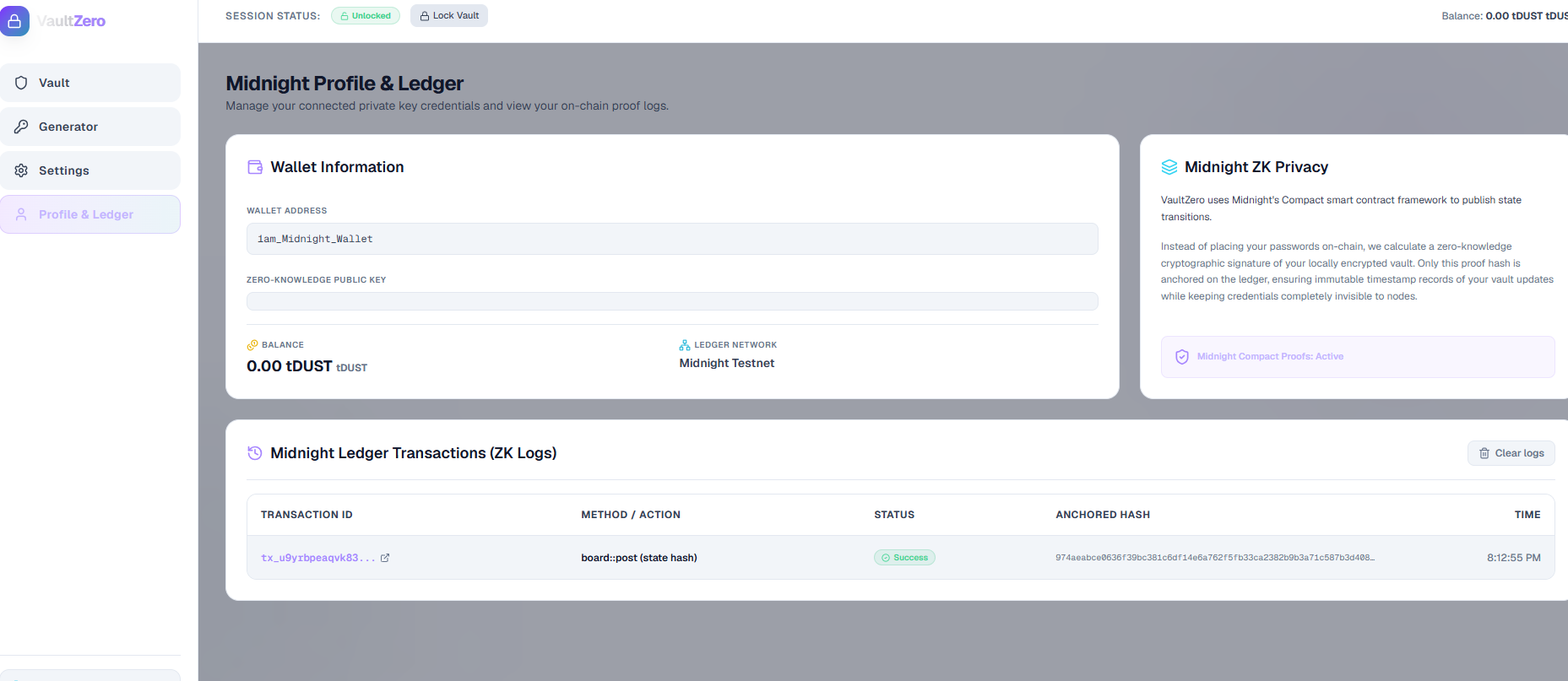This screenshot has width=1568, height=681.
Task: Click the Wallet Information heading
Action: 337,167
